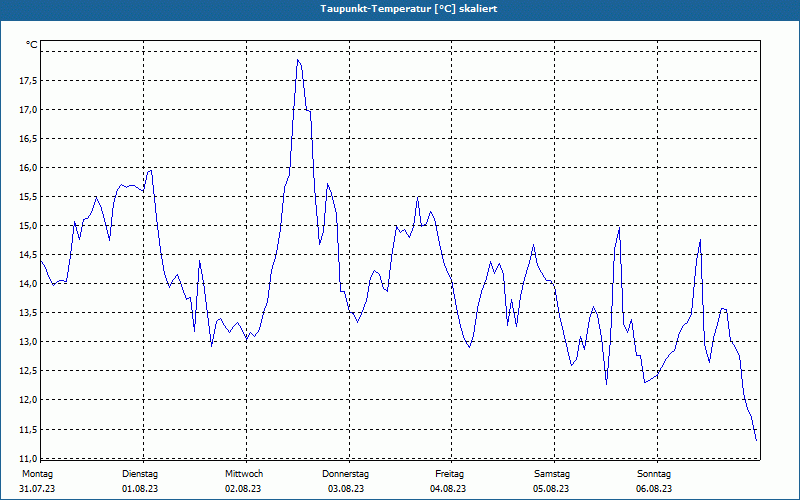Image resolution: width=800 pixels, height=500 pixels.
Task: Click the 14,0 y-axis label
Action: (29, 284)
